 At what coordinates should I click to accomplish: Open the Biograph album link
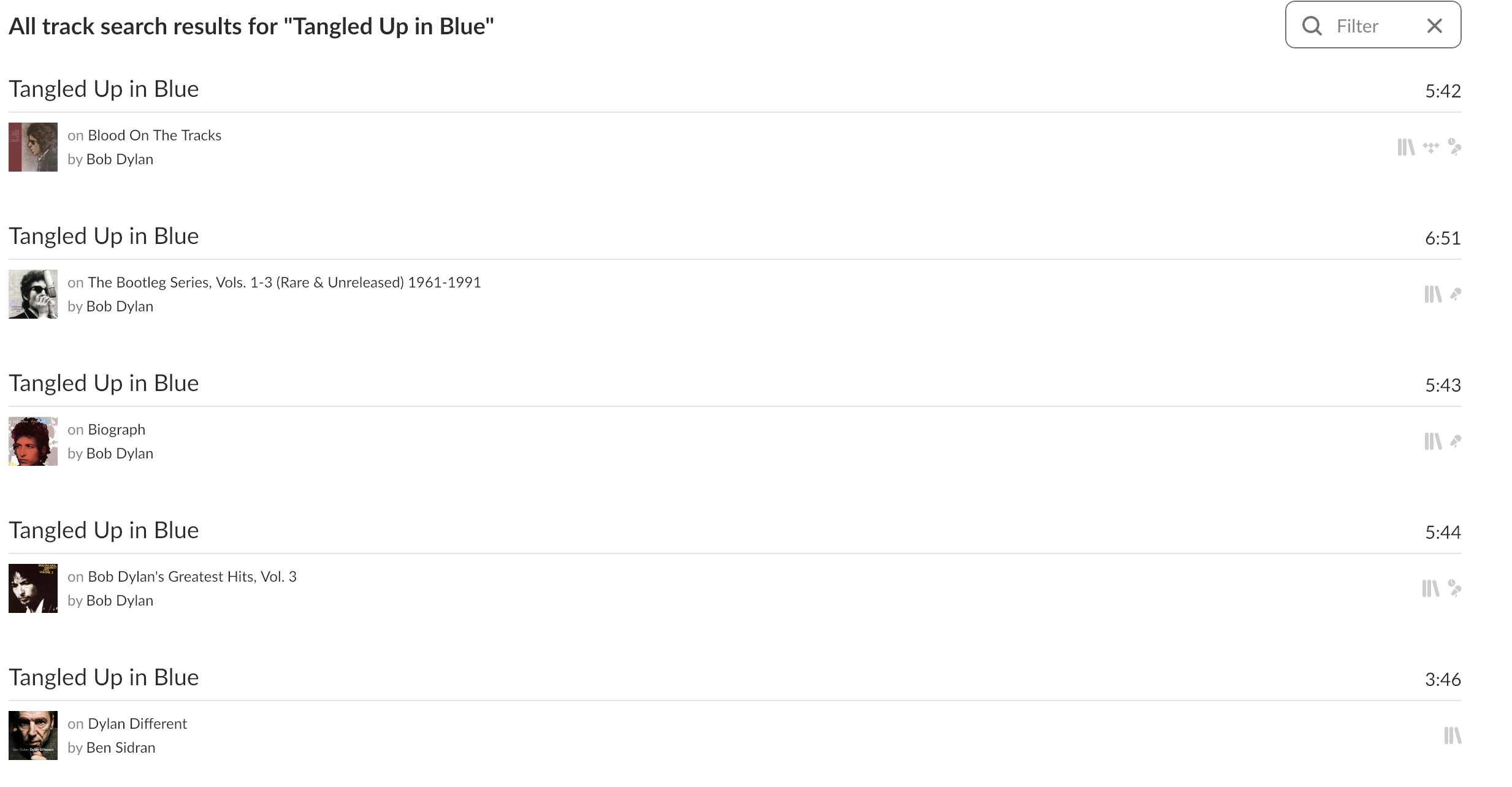pos(116,430)
